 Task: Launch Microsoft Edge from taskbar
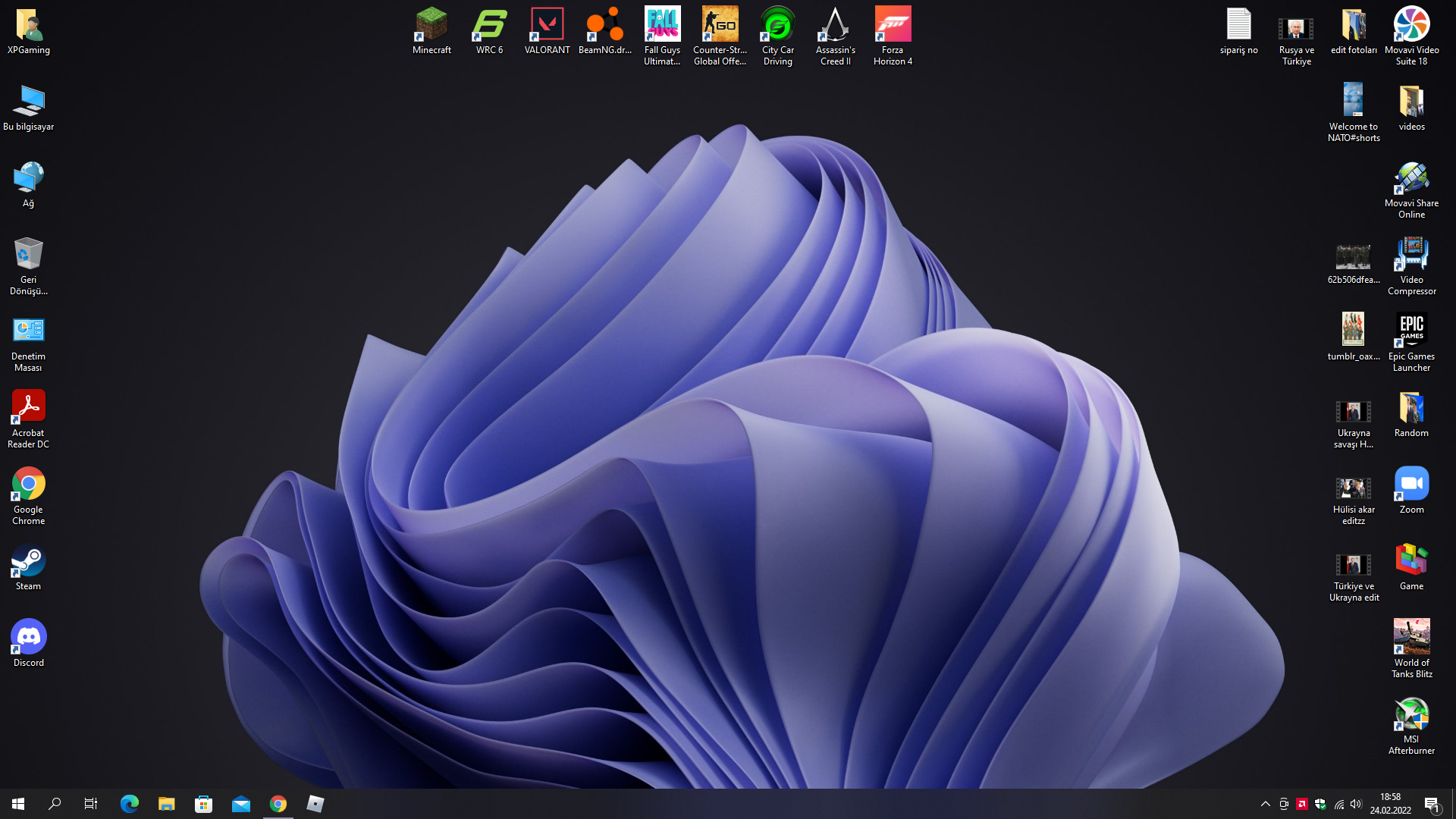tap(130, 804)
